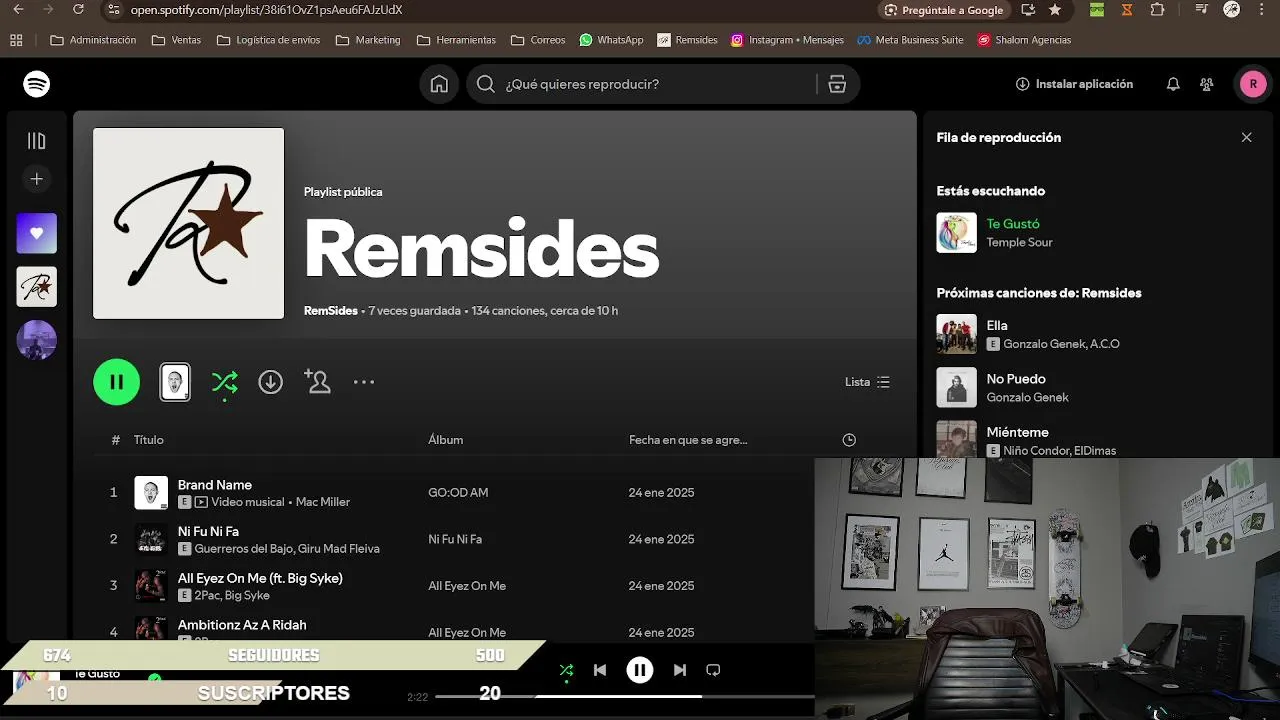Sort tracks by the # column

[x=116, y=440]
